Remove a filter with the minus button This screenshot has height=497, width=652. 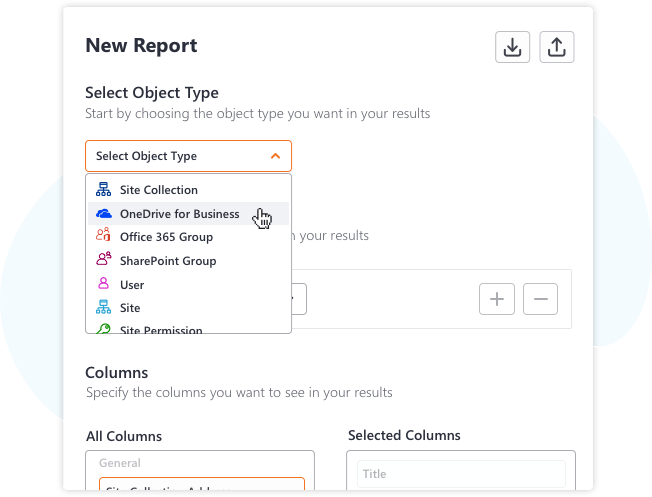[x=540, y=299]
